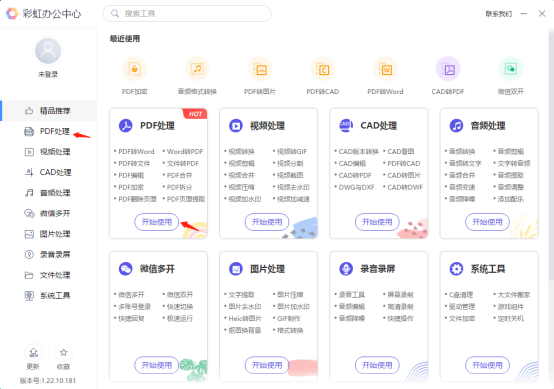Open 录音录屏 in the sidebar
Image resolution: width=554 pixels, height=389 pixels.
tap(48, 254)
